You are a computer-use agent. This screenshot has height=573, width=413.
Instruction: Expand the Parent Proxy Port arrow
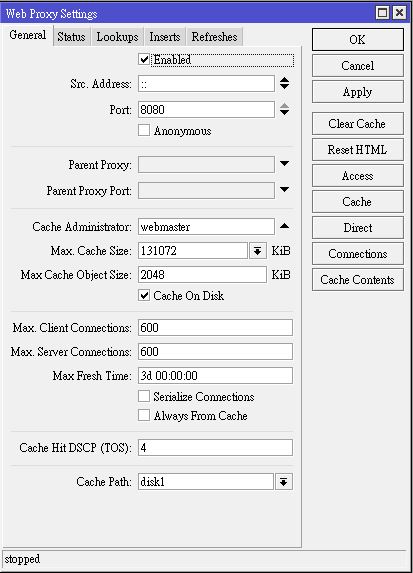(284, 190)
